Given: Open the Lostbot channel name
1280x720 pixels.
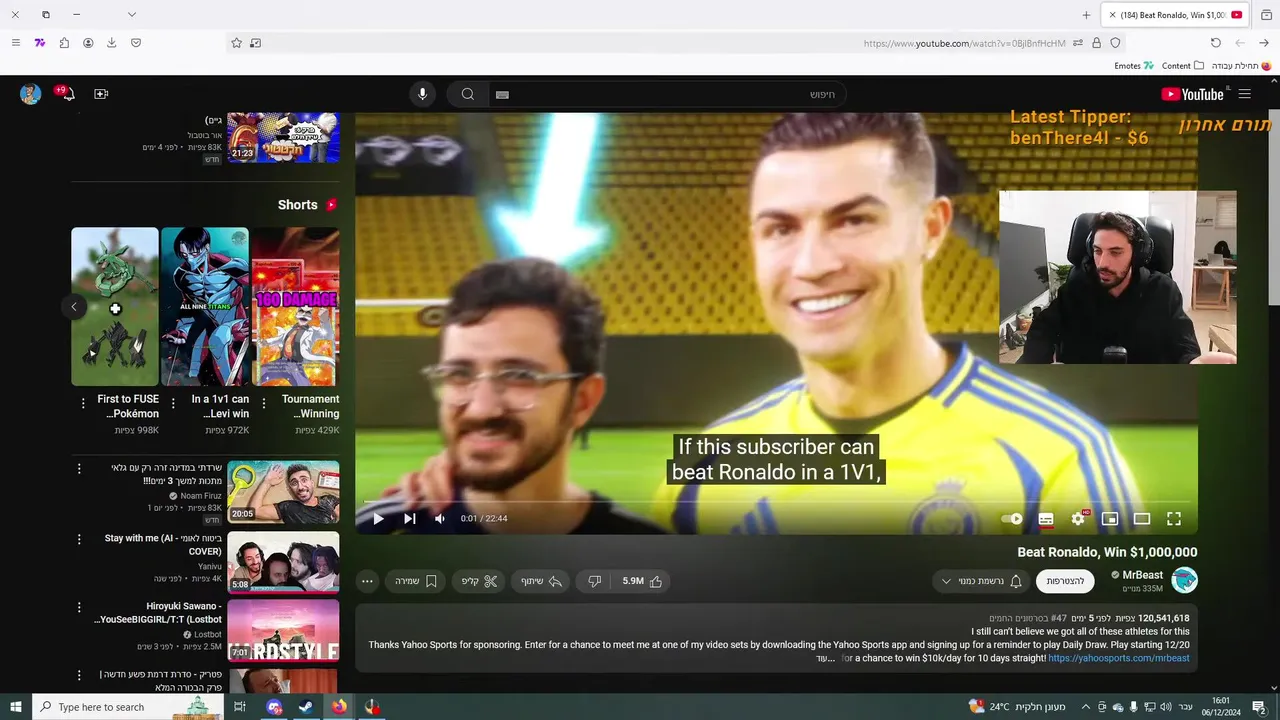Looking at the screenshot, I should (207, 635).
